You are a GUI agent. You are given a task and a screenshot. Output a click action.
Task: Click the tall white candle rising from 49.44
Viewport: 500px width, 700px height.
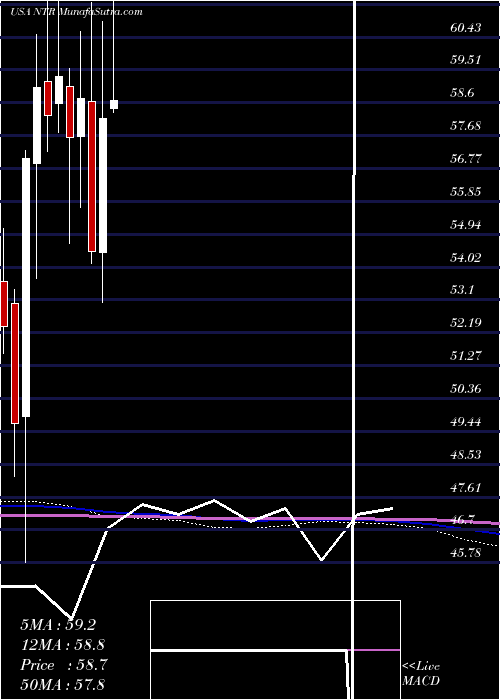pyautogui.click(x=26, y=288)
